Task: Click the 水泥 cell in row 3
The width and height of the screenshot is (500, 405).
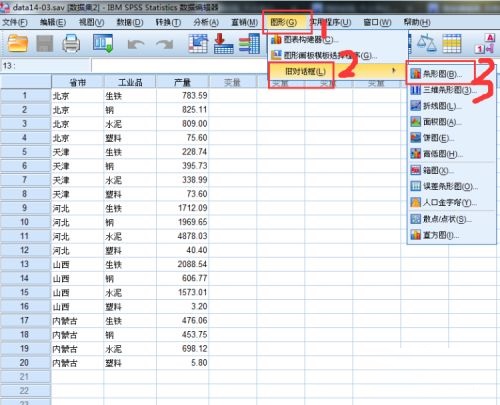Action: coord(130,124)
